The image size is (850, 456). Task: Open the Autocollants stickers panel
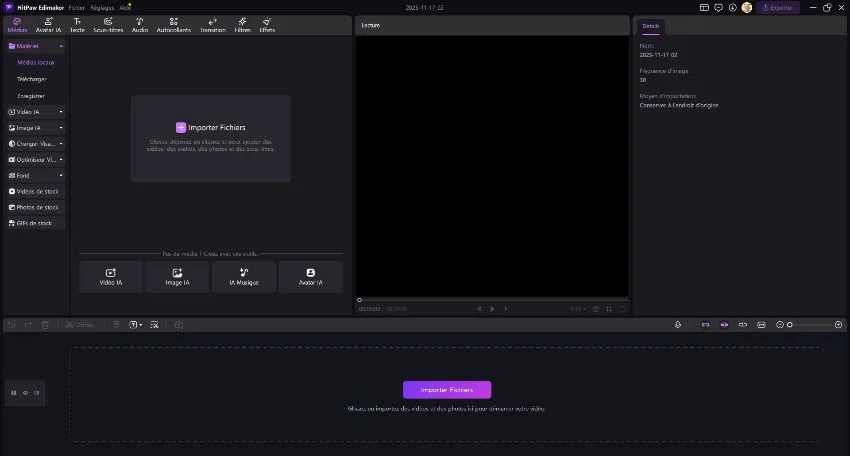click(x=174, y=25)
